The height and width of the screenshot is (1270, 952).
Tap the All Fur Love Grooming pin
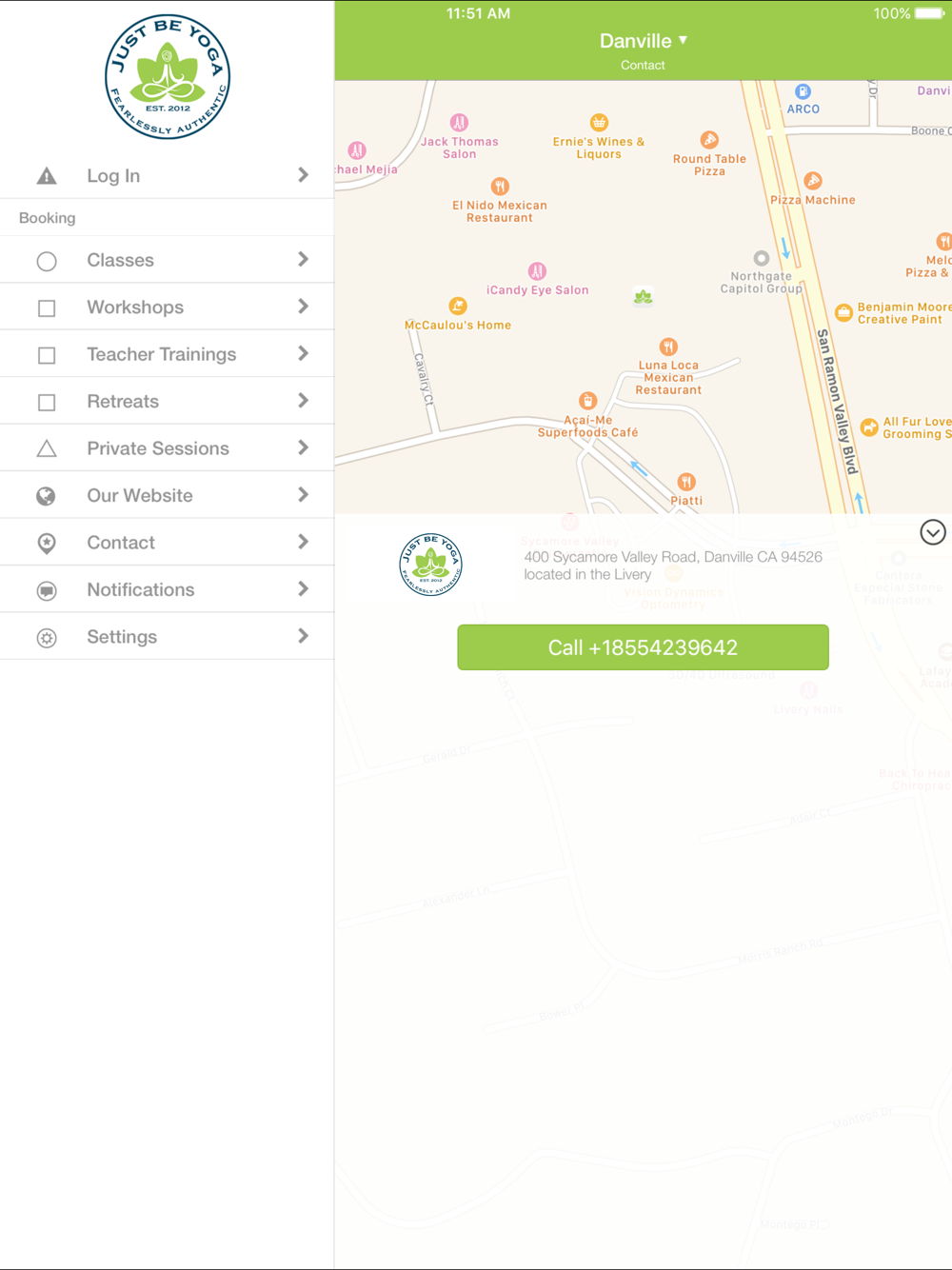(x=869, y=427)
